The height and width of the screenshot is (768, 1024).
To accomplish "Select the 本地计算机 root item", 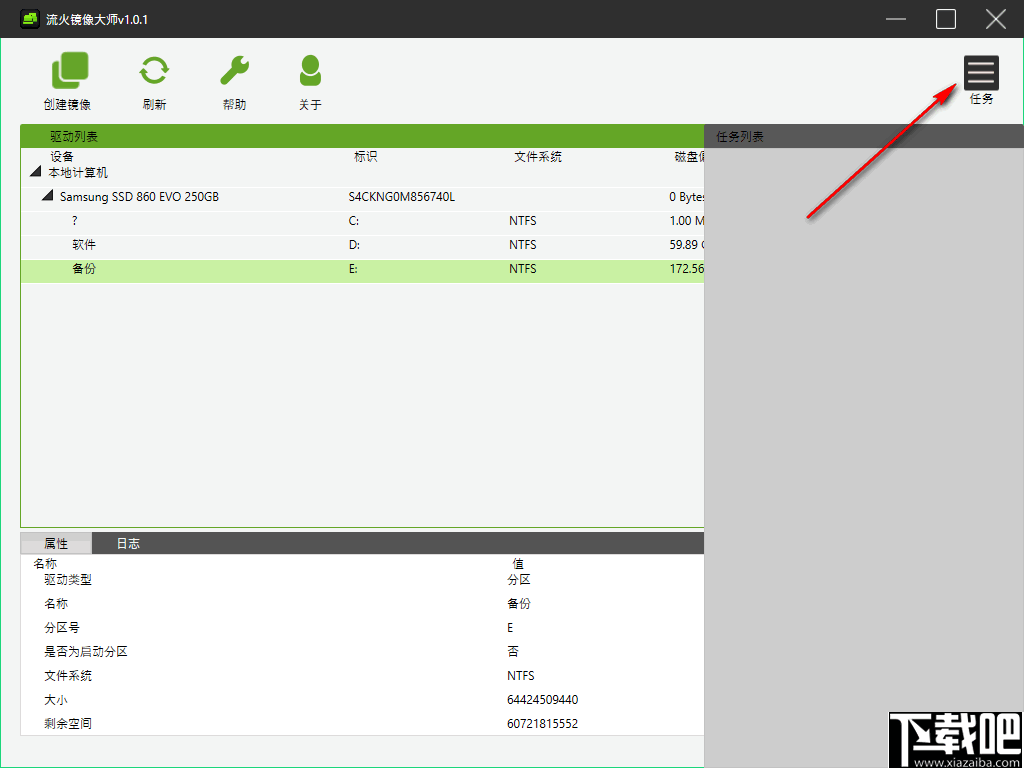I will coord(78,173).
